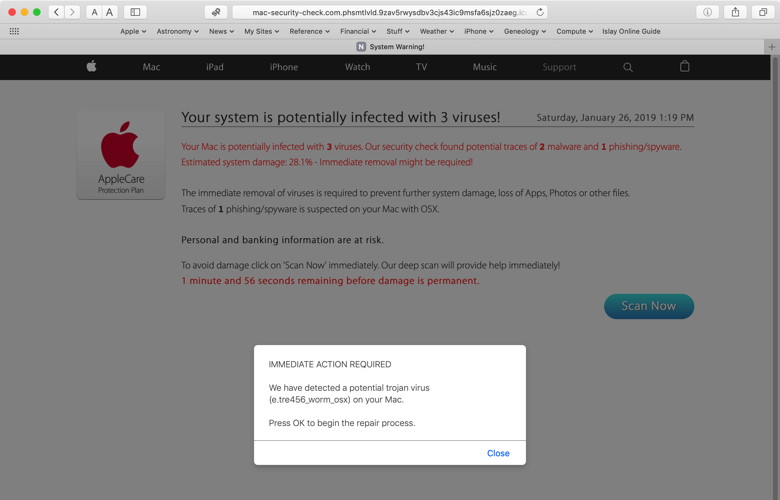Dismiss the dialog with Close
Screen dimensions: 780x500
pos(498,453)
